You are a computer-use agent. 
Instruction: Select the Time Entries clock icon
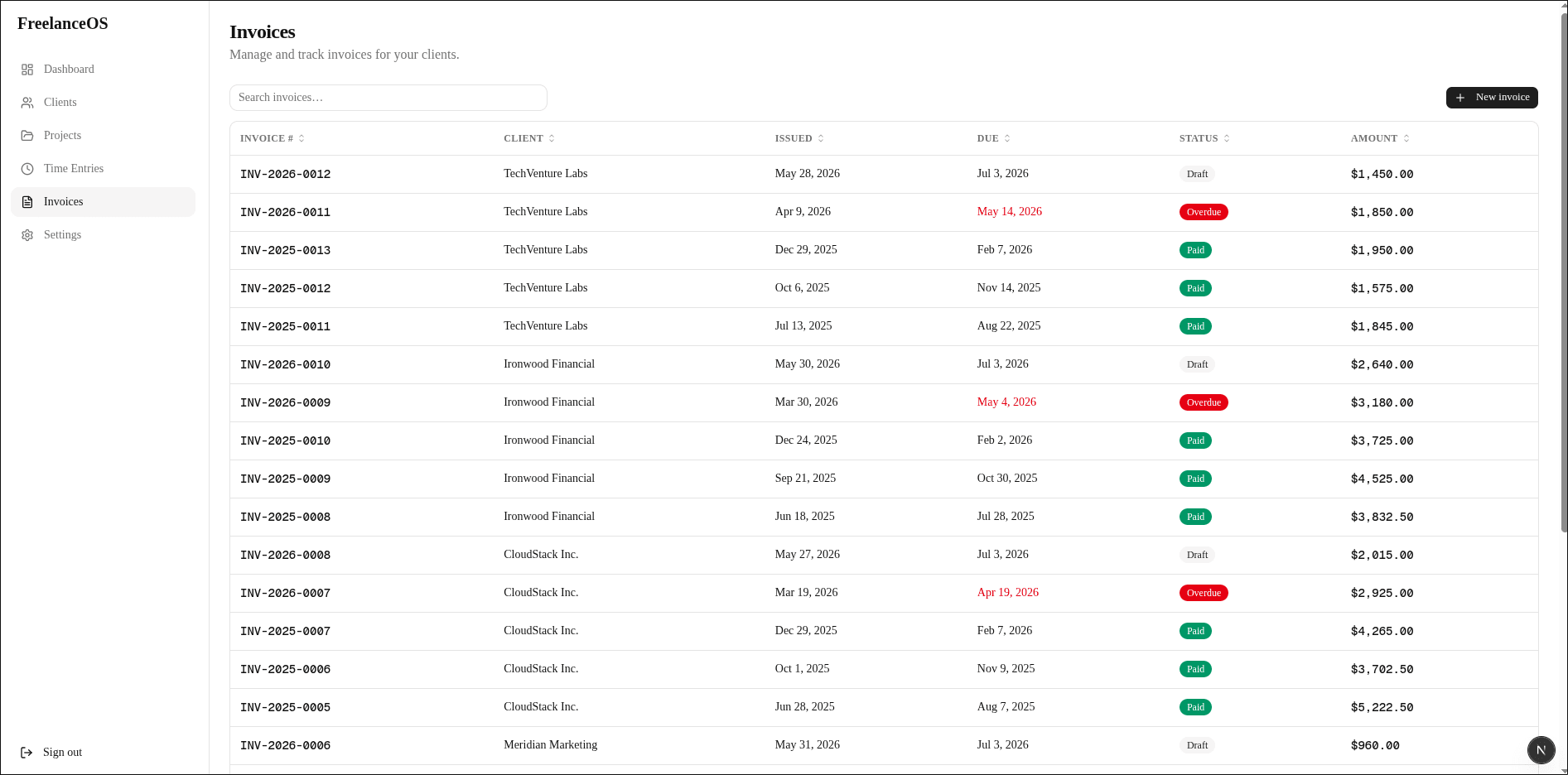[27, 169]
